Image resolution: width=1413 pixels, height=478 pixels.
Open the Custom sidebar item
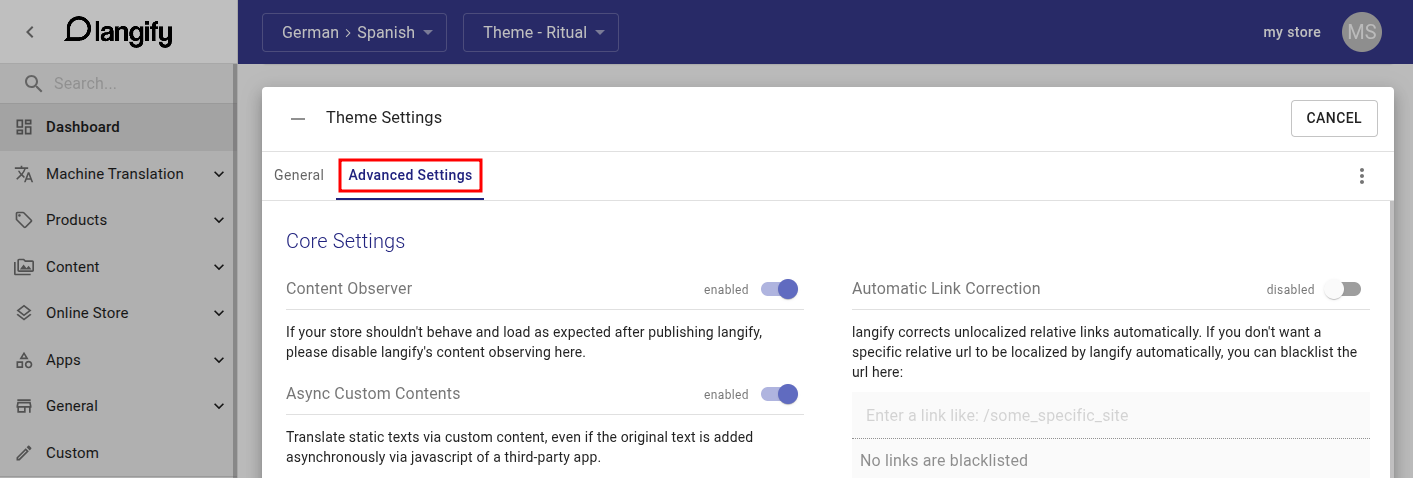pos(117,453)
